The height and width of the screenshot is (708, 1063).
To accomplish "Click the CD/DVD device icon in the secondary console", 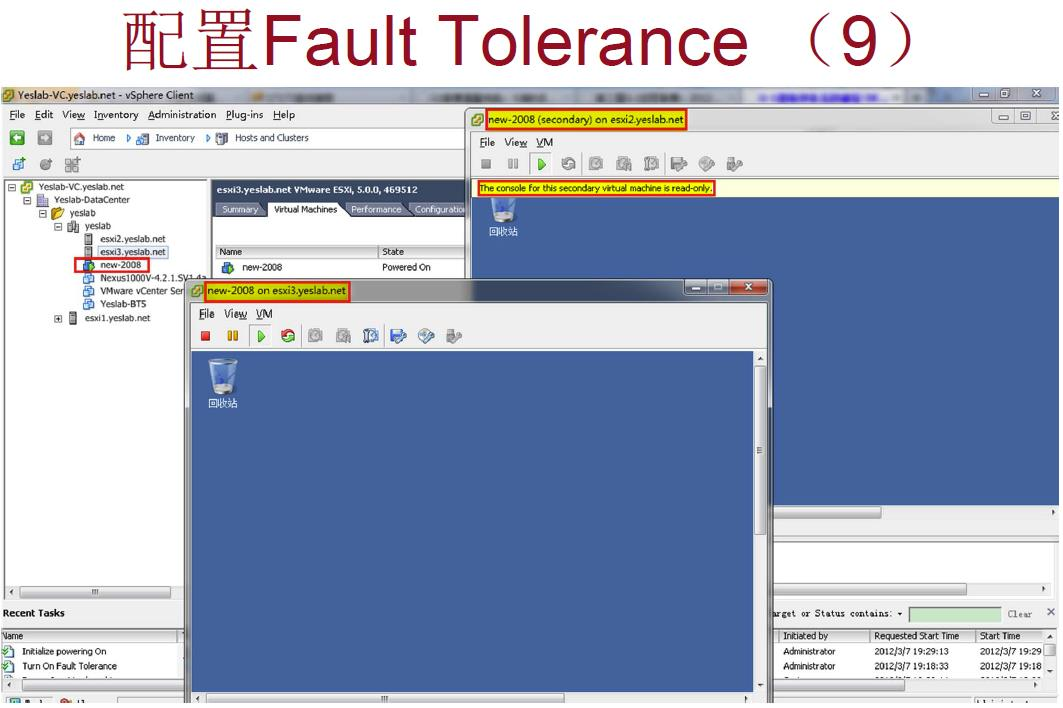I will 706,164.
